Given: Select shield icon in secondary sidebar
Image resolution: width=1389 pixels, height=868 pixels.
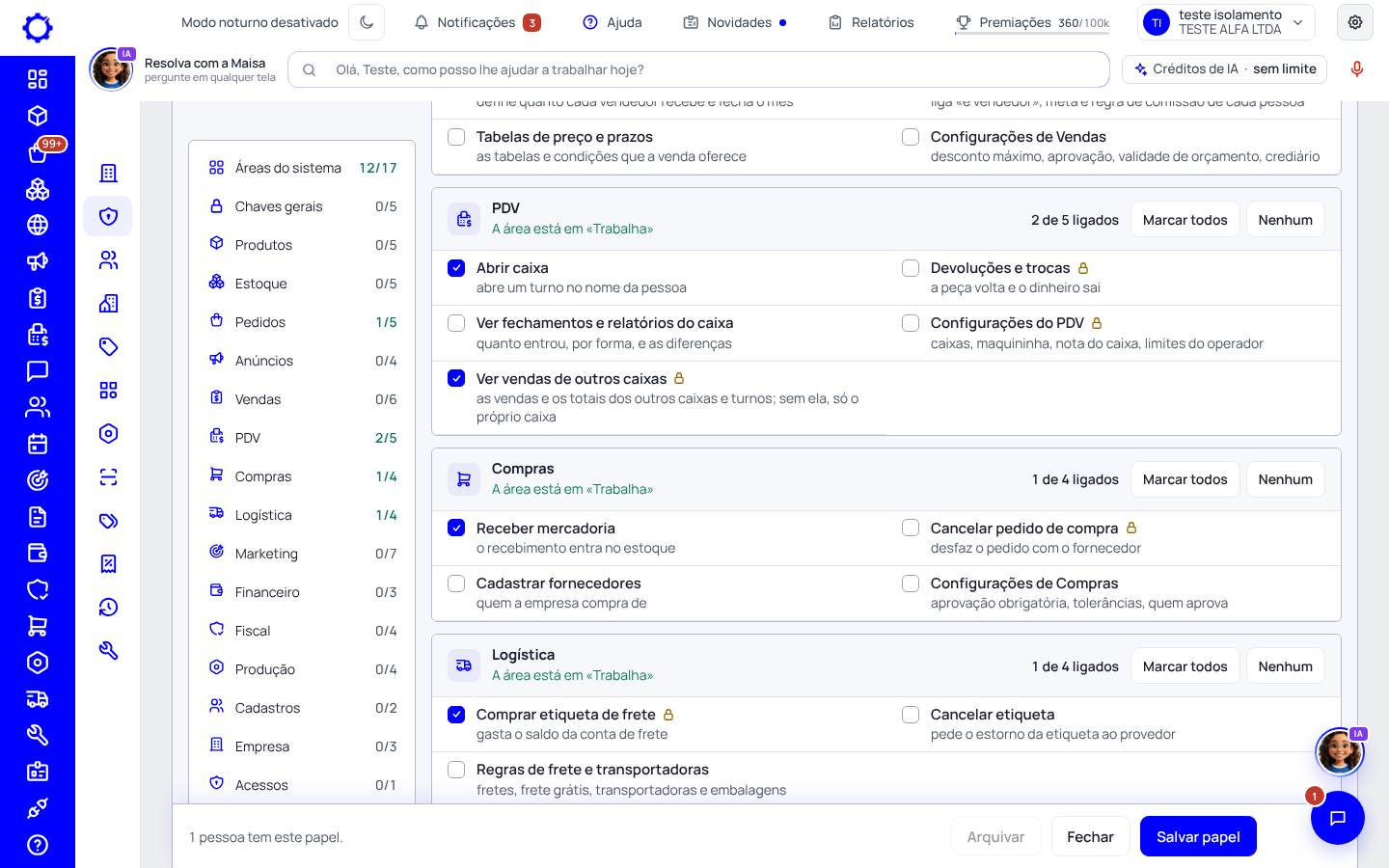Looking at the screenshot, I should (108, 216).
